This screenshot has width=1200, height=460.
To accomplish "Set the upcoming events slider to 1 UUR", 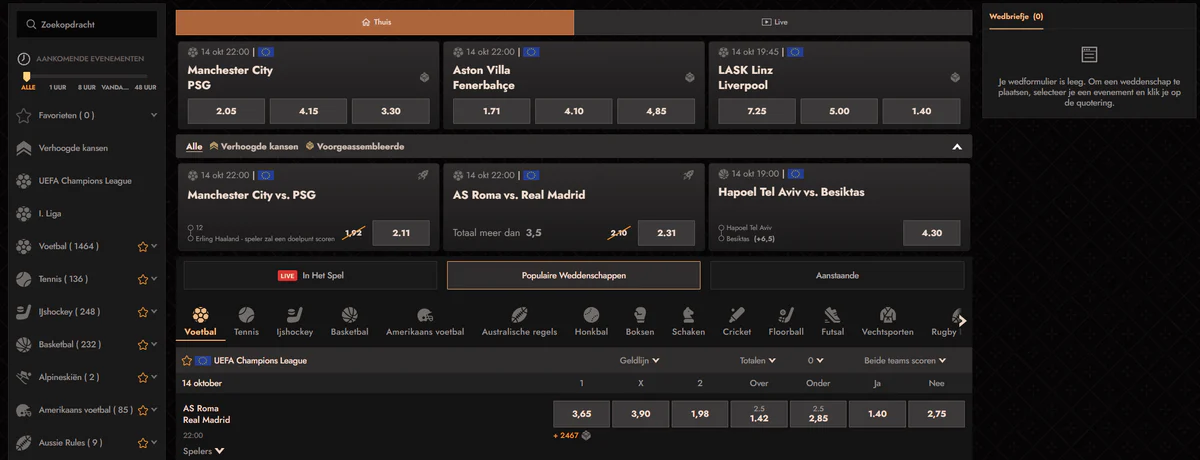I will (x=60, y=88).
